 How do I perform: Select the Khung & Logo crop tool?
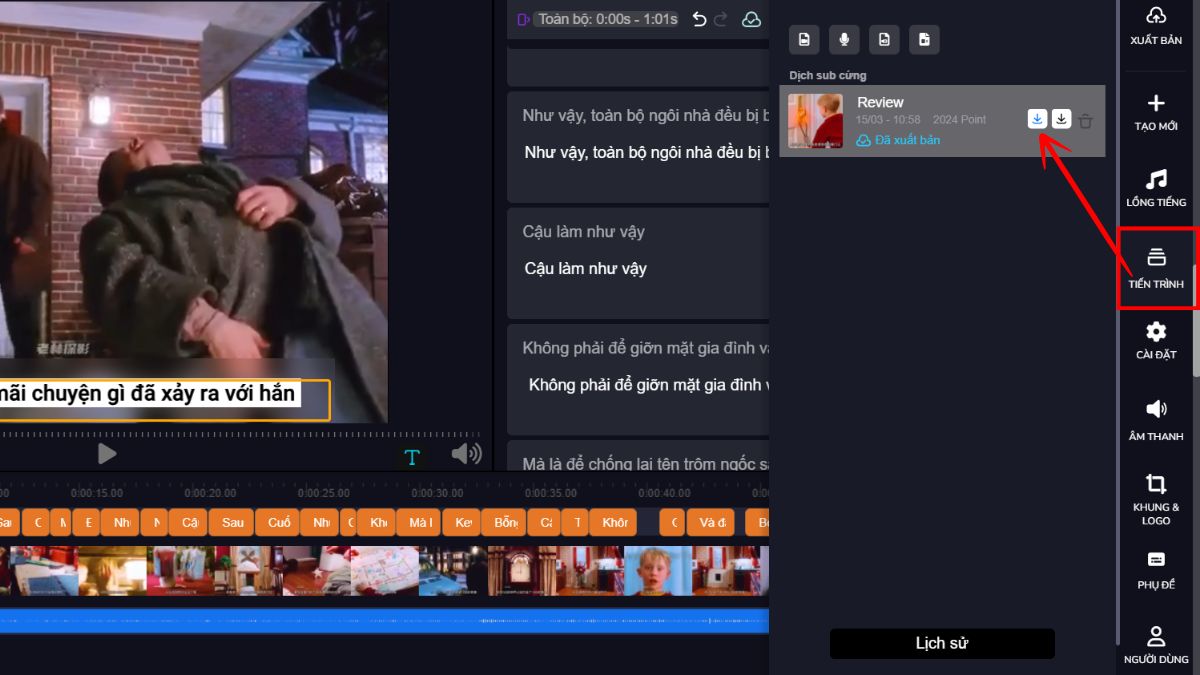click(1156, 498)
